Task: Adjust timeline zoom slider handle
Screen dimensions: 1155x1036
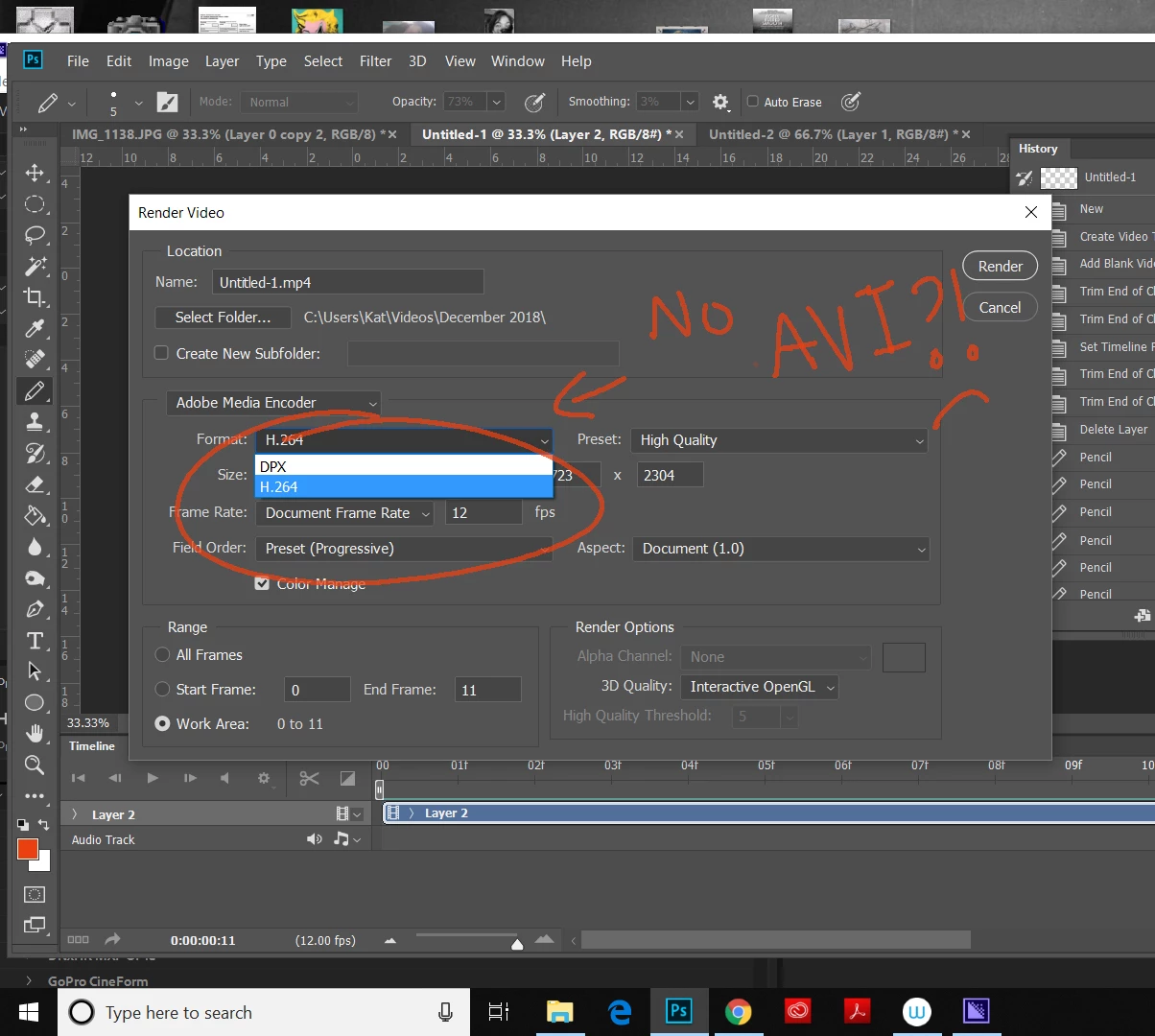Action: pos(518,945)
